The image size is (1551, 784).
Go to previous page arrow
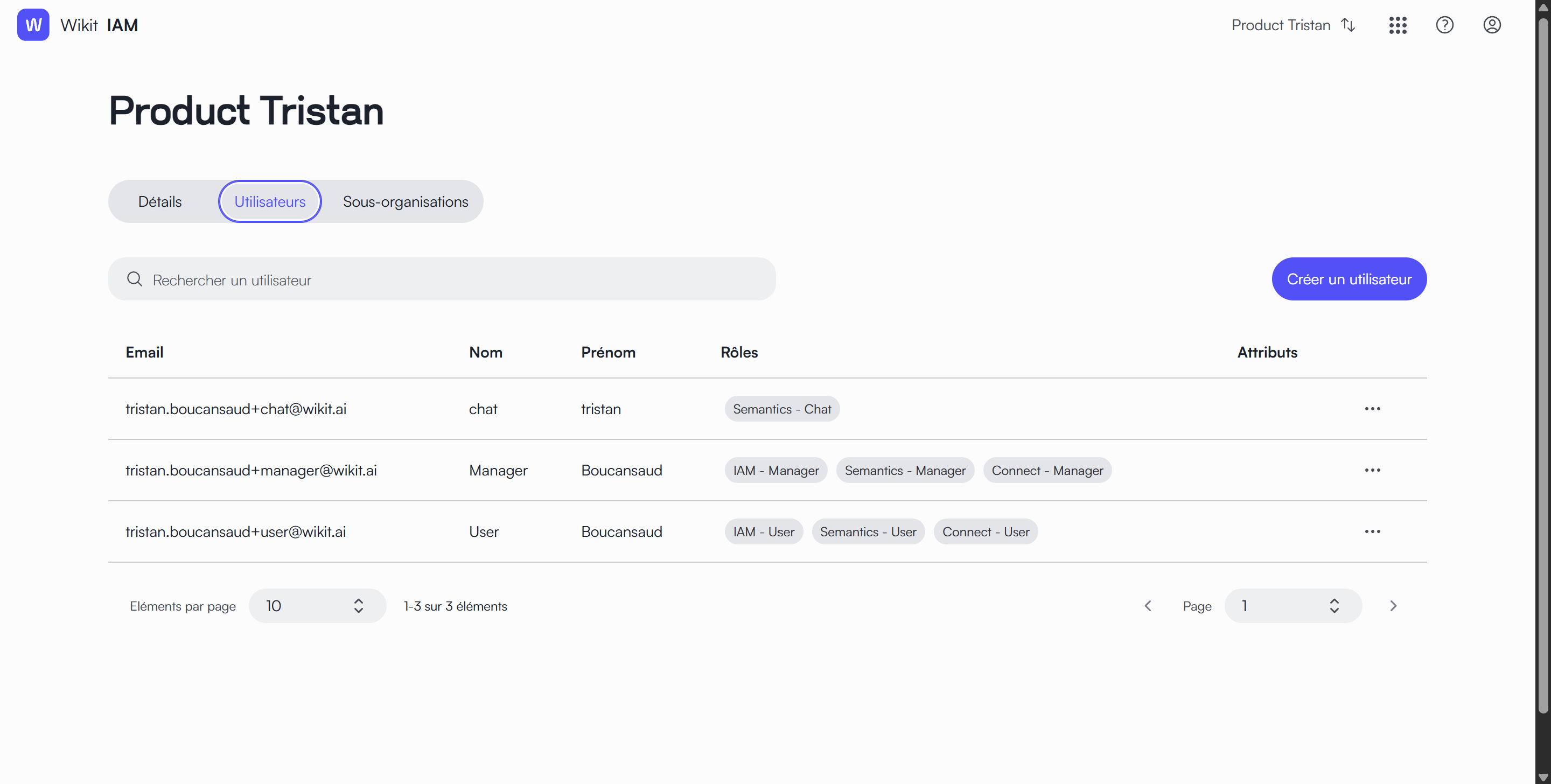pos(1148,606)
